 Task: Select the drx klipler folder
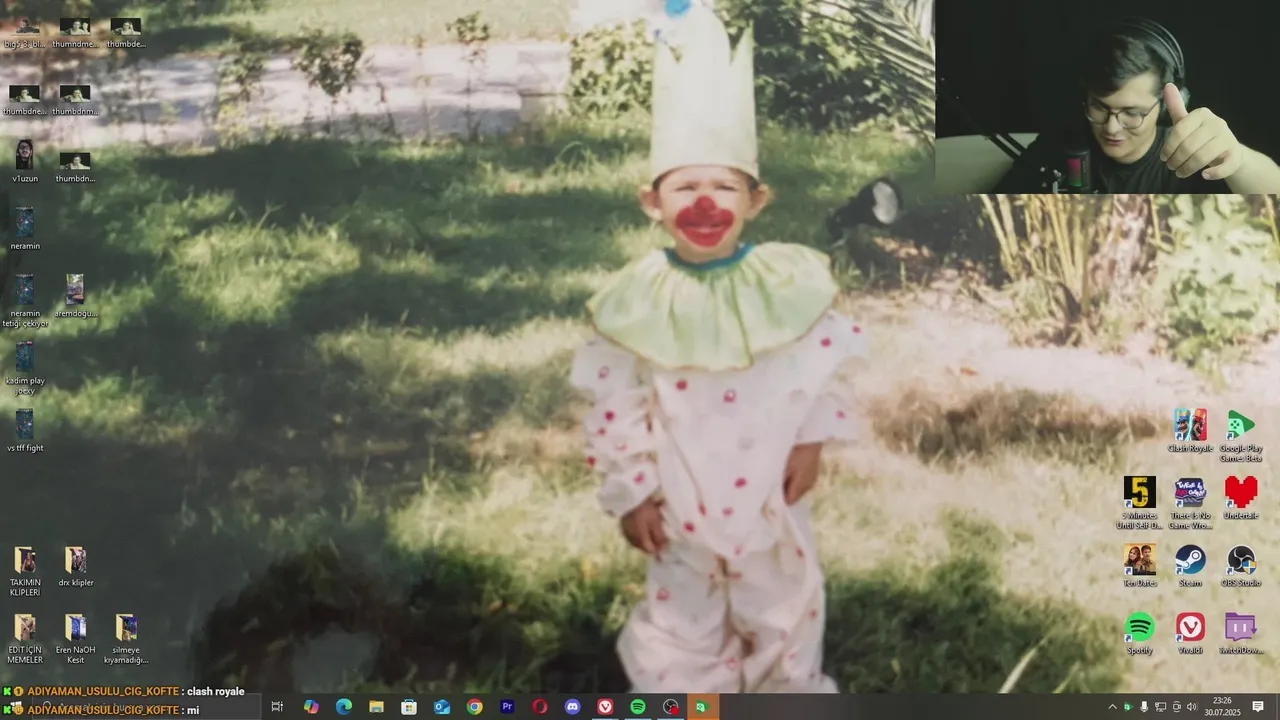(x=75, y=566)
